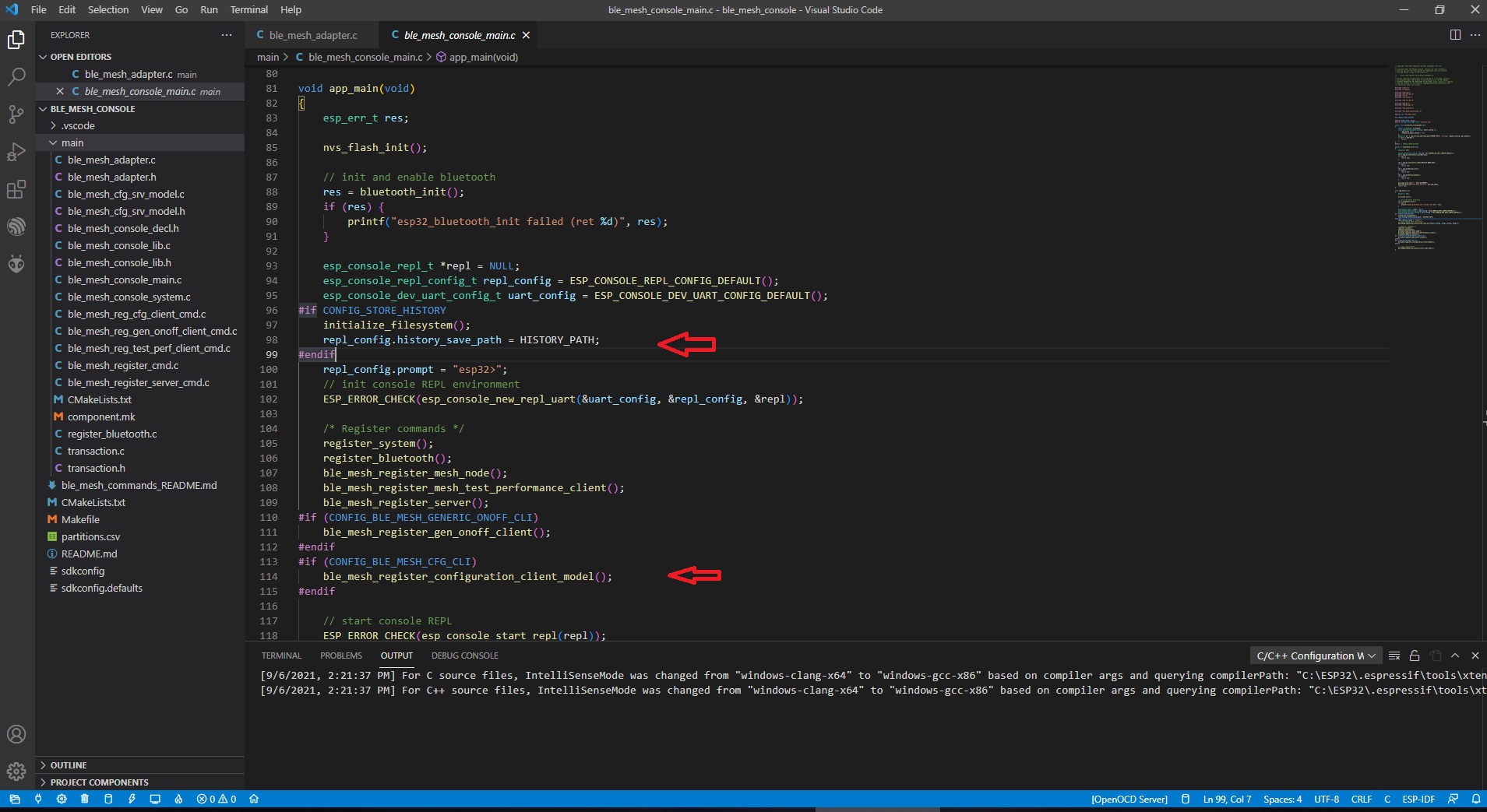Image resolution: width=1487 pixels, height=812 pixels.
Task: Change language mode via C indicator
Action: [x=1387, y=799]
